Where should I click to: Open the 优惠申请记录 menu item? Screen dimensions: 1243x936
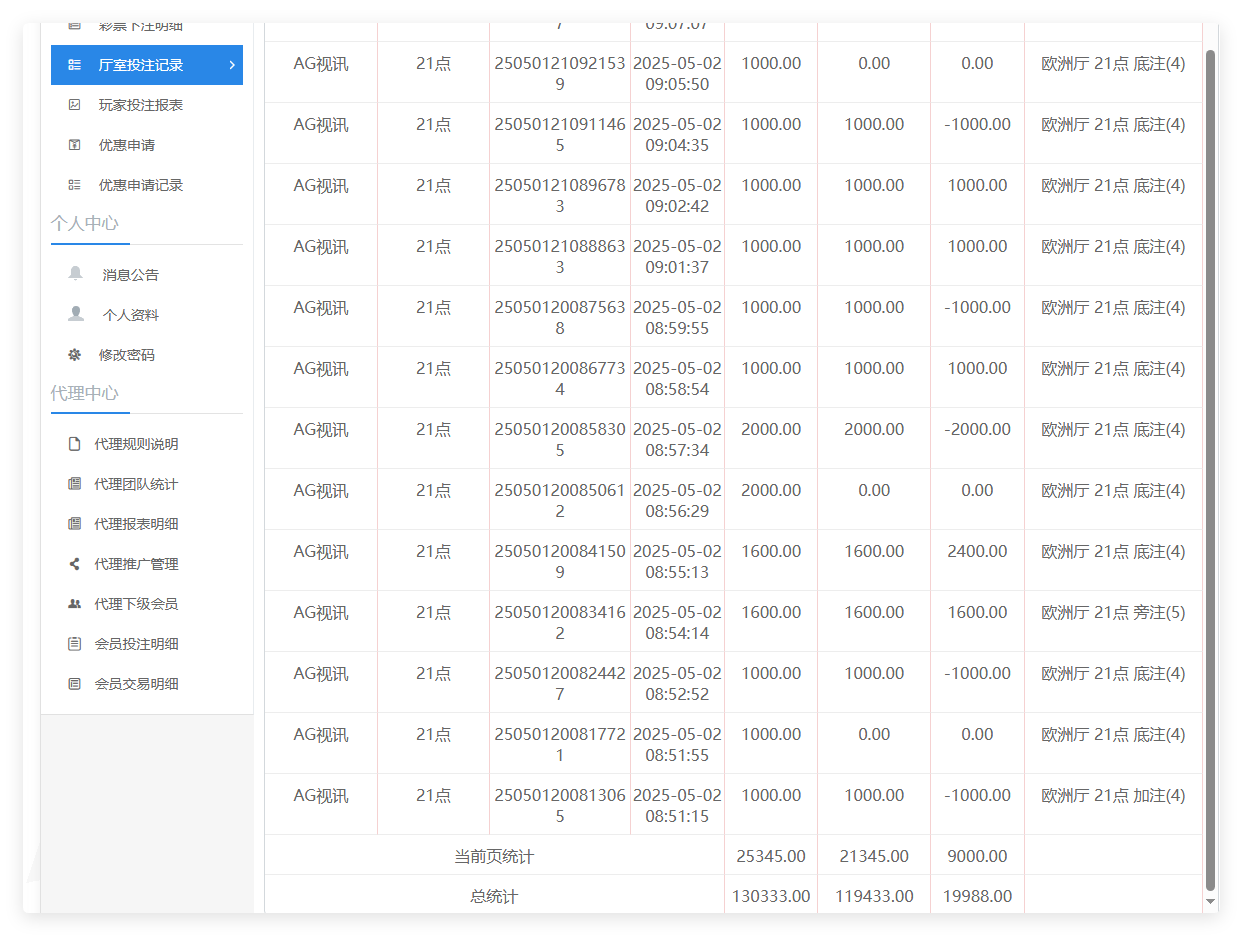tap(140, 185)
